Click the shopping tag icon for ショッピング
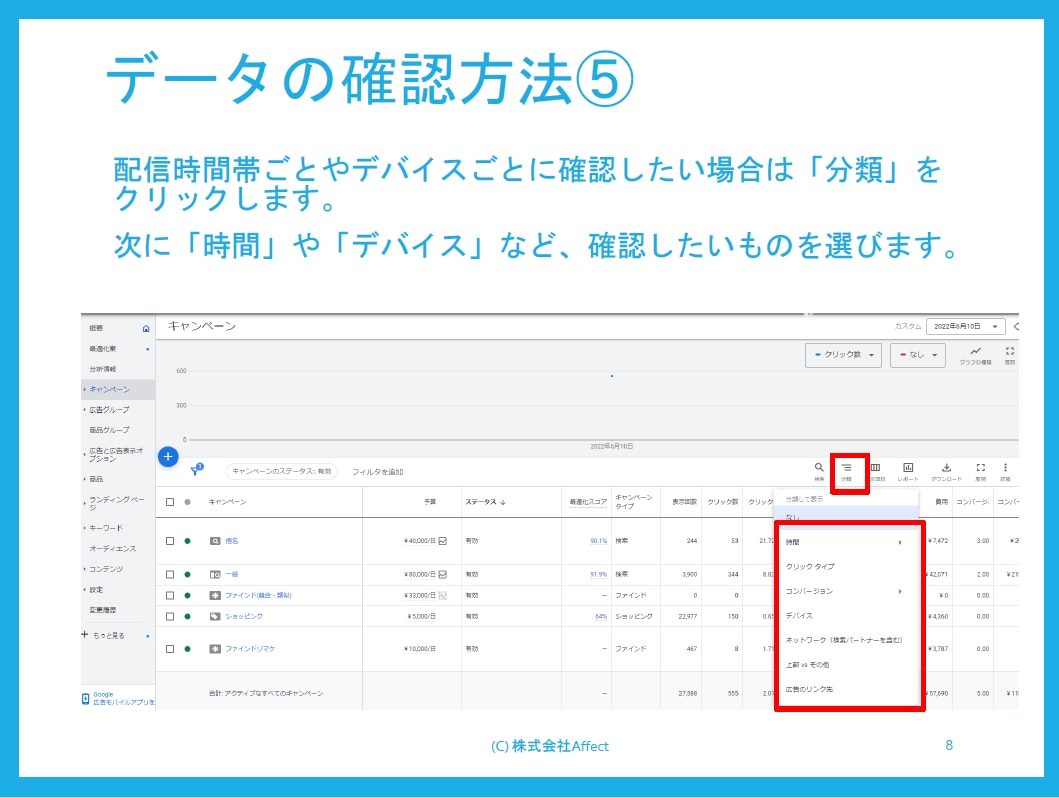Screen dimensions: 1059x798 pyautogui.click(x=215, y=616)
